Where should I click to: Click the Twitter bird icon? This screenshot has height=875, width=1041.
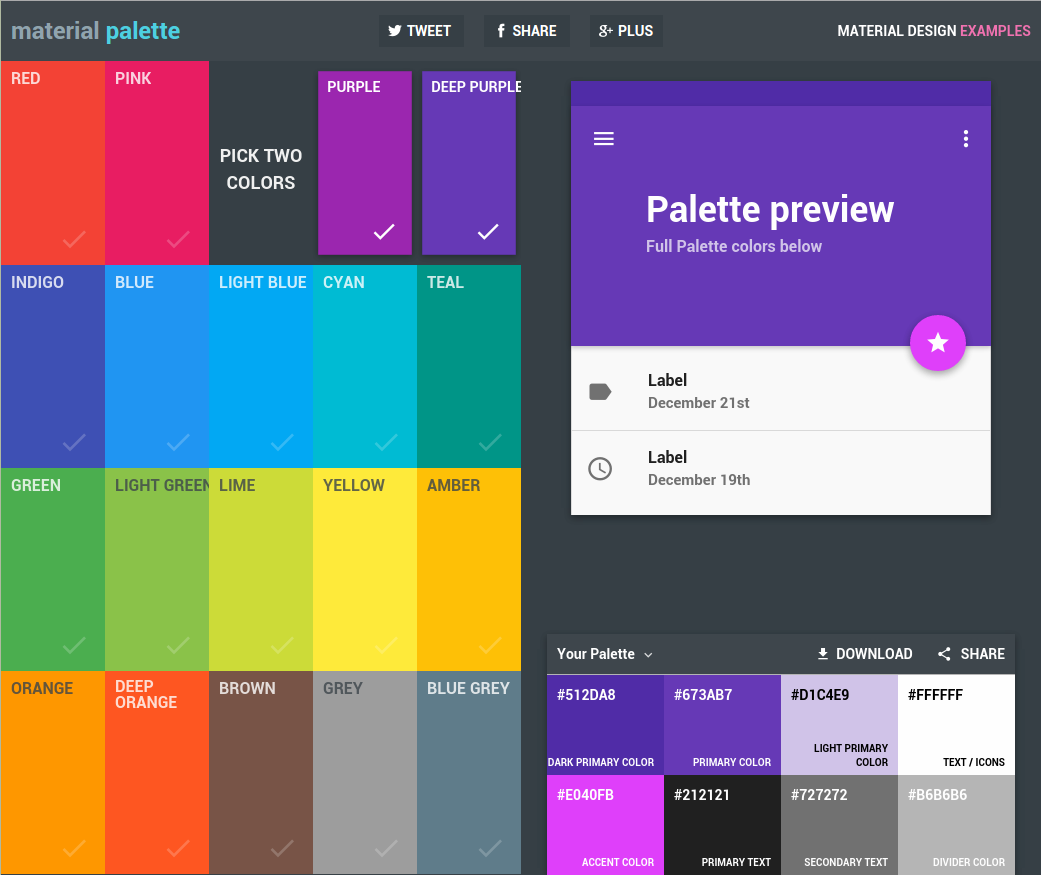tap(394, 31)
